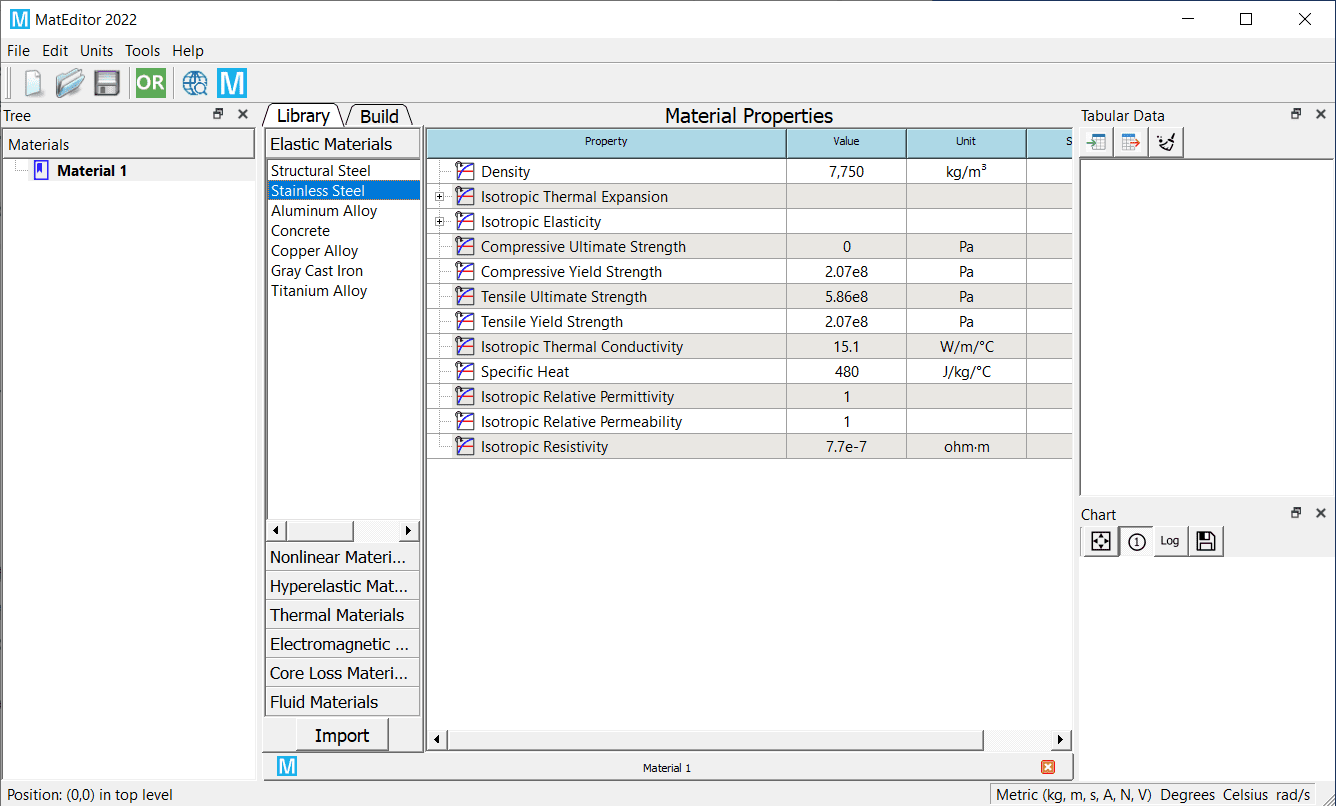The height and width of the screenshot is (806, 1336).
Task: Close the Tree panel
Action: tap(242, 115)
